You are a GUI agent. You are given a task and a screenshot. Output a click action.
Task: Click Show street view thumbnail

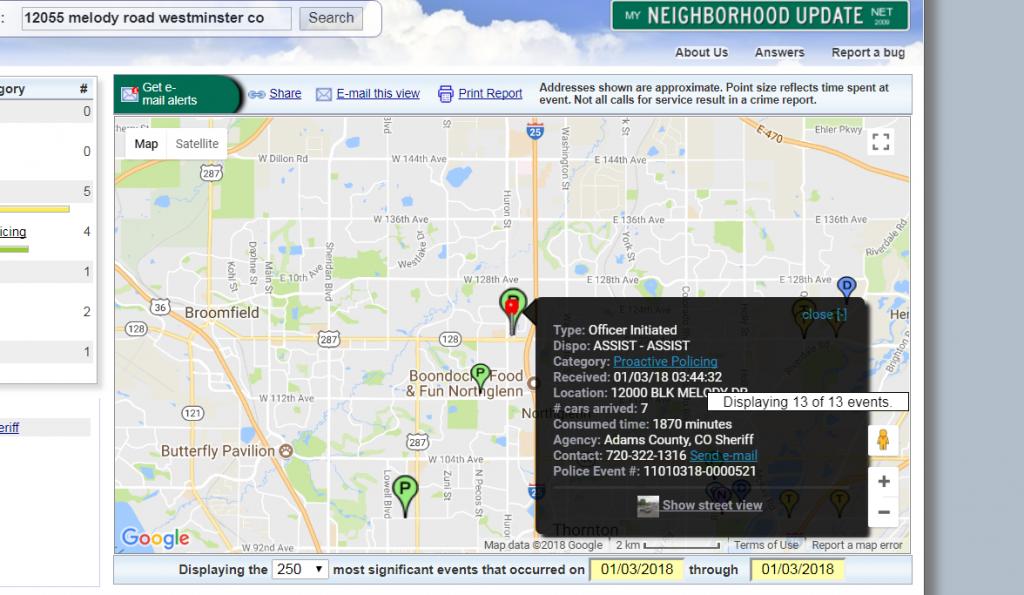[x=648, y=505]
